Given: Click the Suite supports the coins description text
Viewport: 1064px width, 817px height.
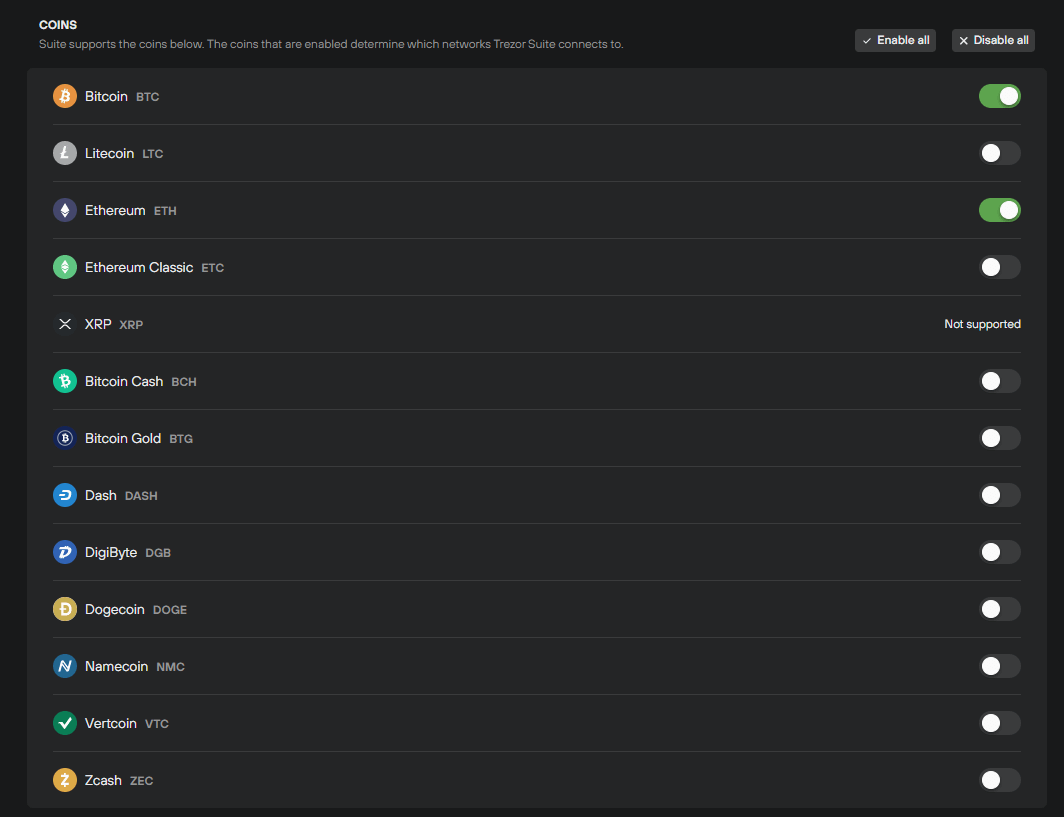Looking at the screenshot, I should [331, 44].
